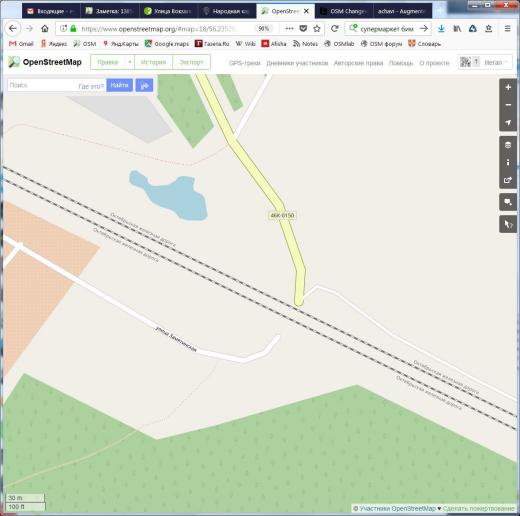Screen dimensions: 520x516
Task: Open the page actions three-dots menu
Action: (x=289, y=29)
